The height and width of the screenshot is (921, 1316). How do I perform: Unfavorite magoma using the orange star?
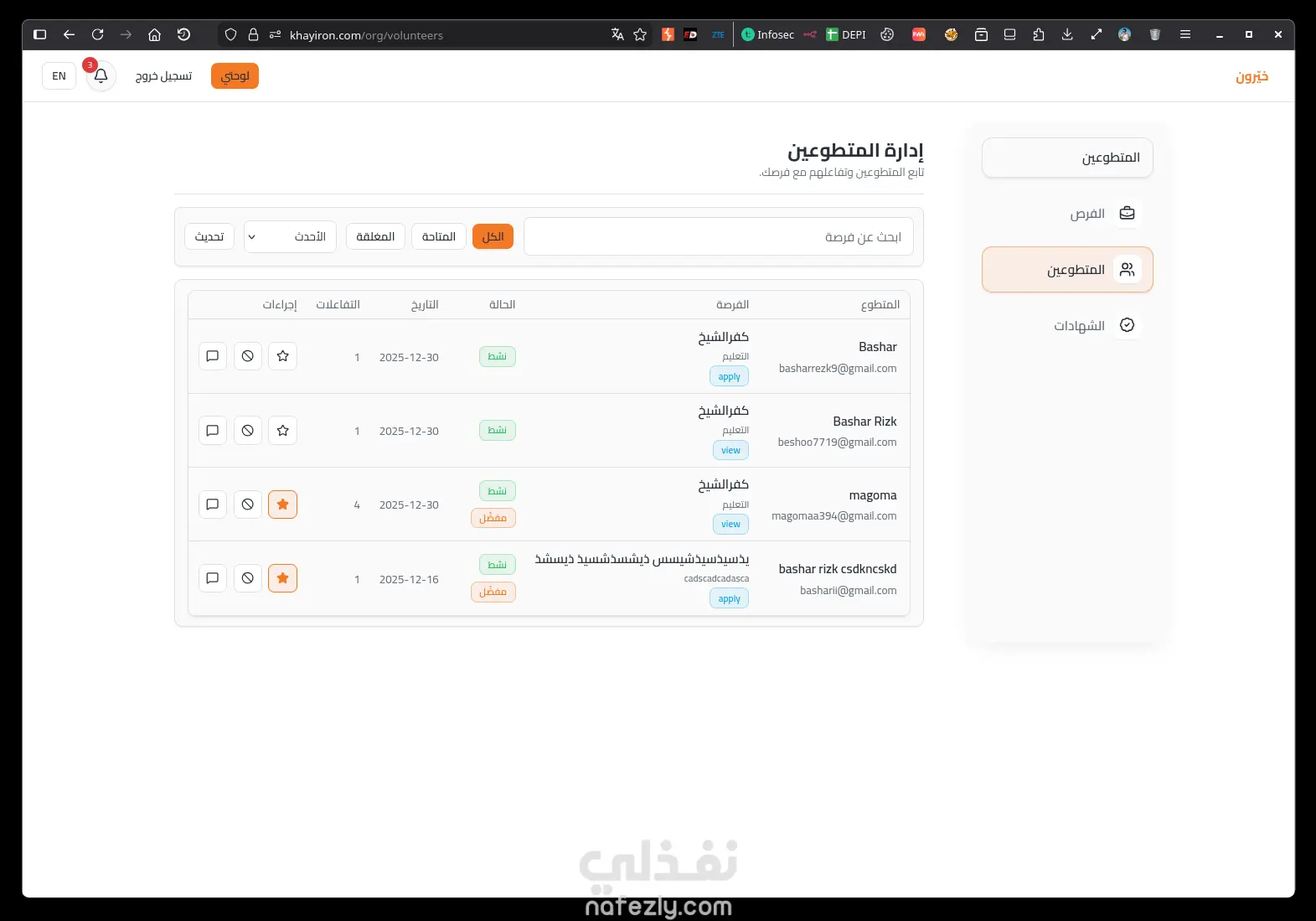[x=283, y=504]
